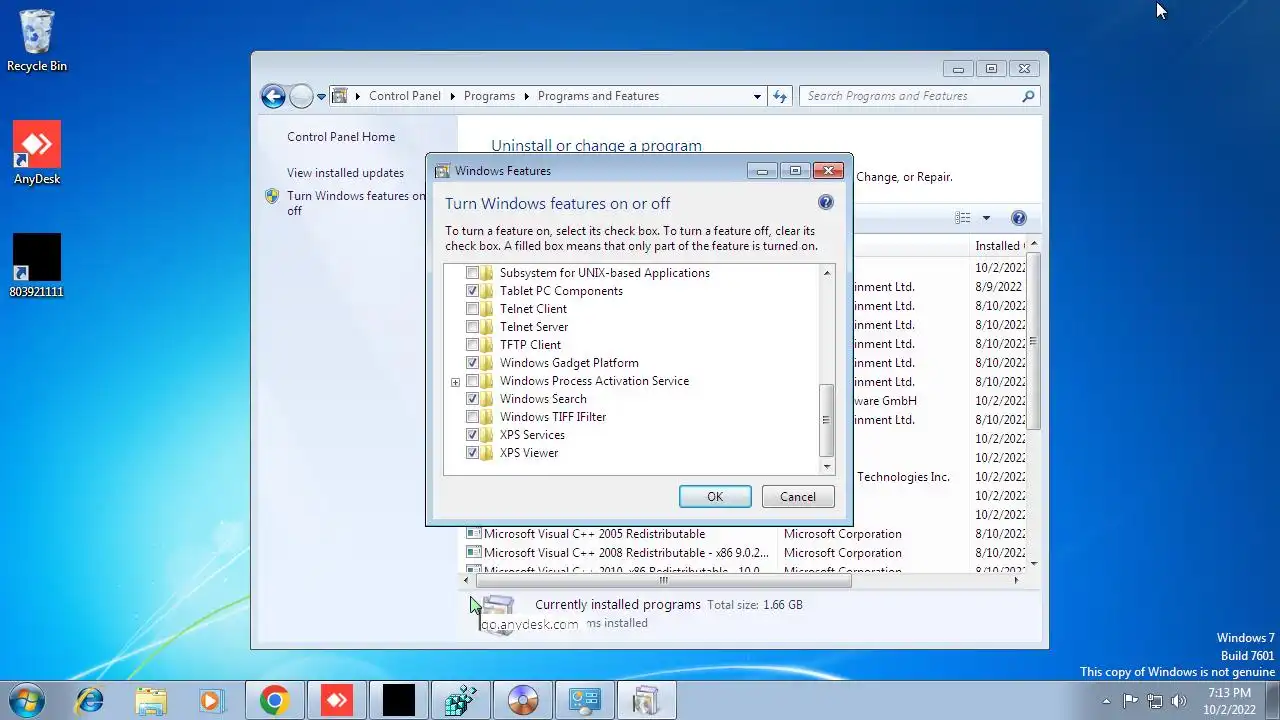Expand the arrow after Programs breadcrumb
The height and width of the screenshot is (720, 1280).
[x=526, y=96]
